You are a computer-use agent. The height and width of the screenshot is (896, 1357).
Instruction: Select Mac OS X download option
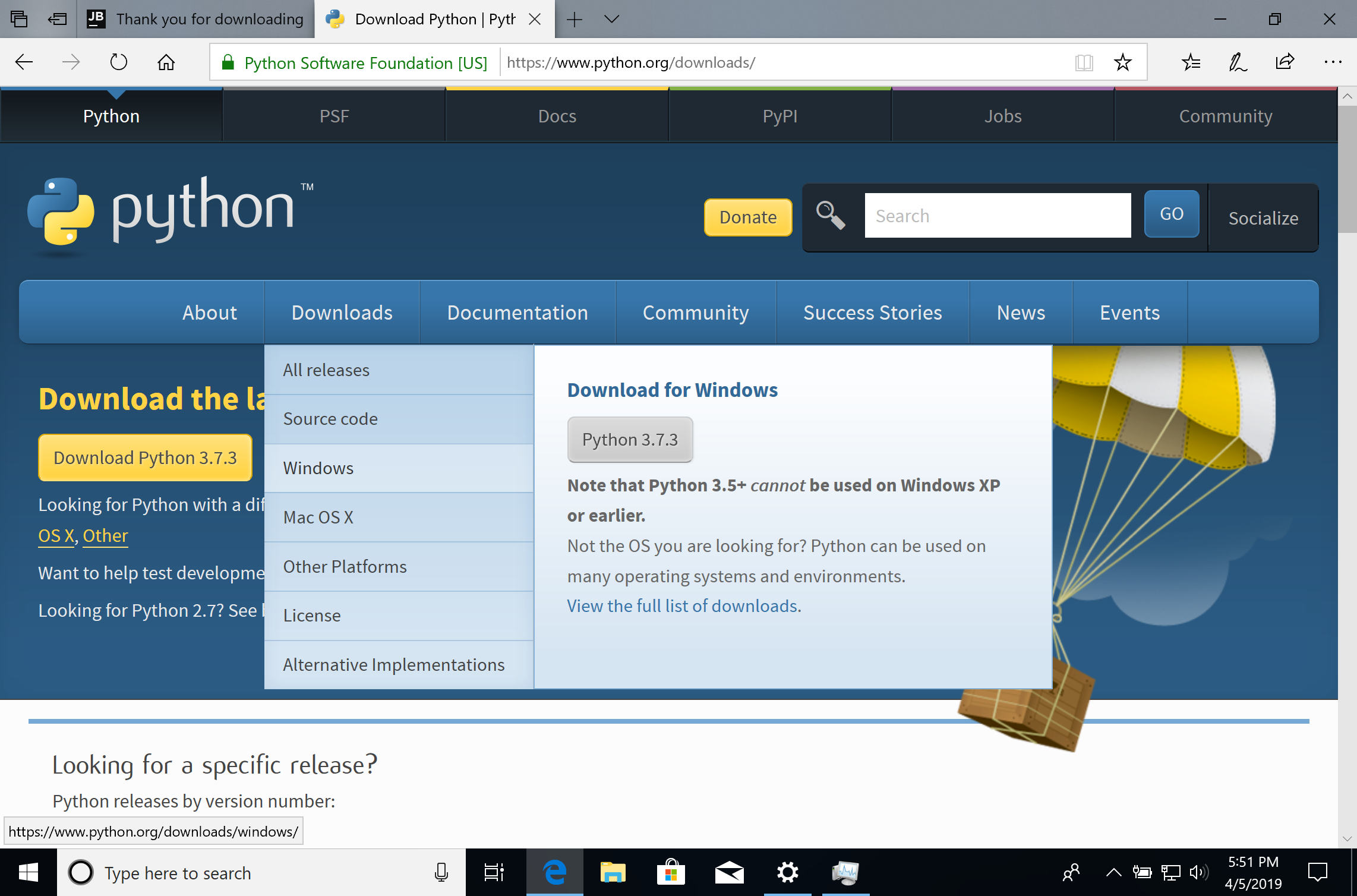point(317,516)
